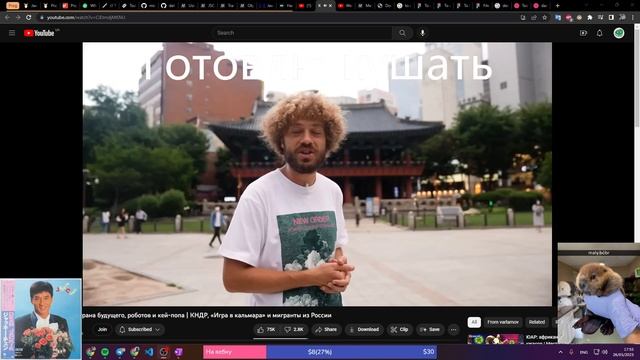Open the browser share page icon
640x360 pixels.
[x=534, y=18]
